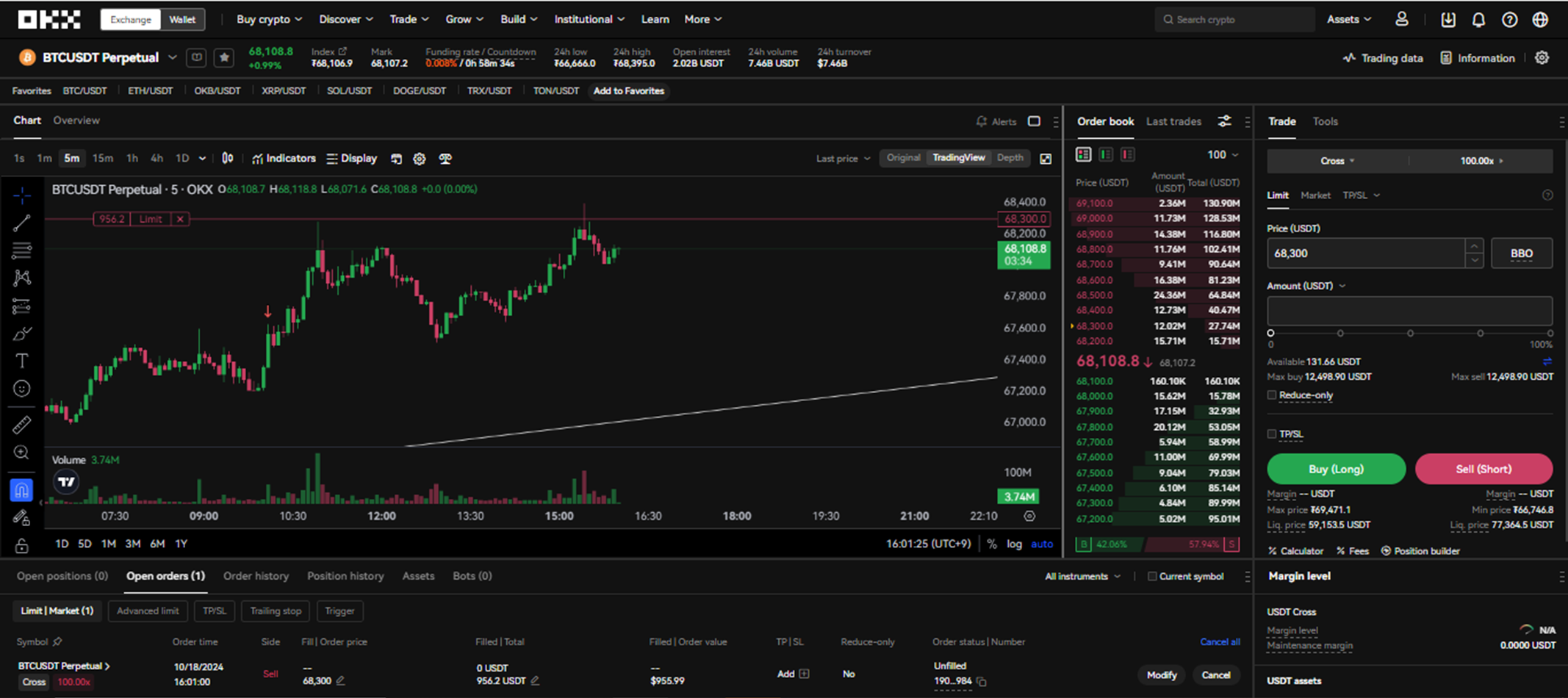The image size is (1568, 698).
Task: Open Last price type dropdown
Action: click(843, 159)
